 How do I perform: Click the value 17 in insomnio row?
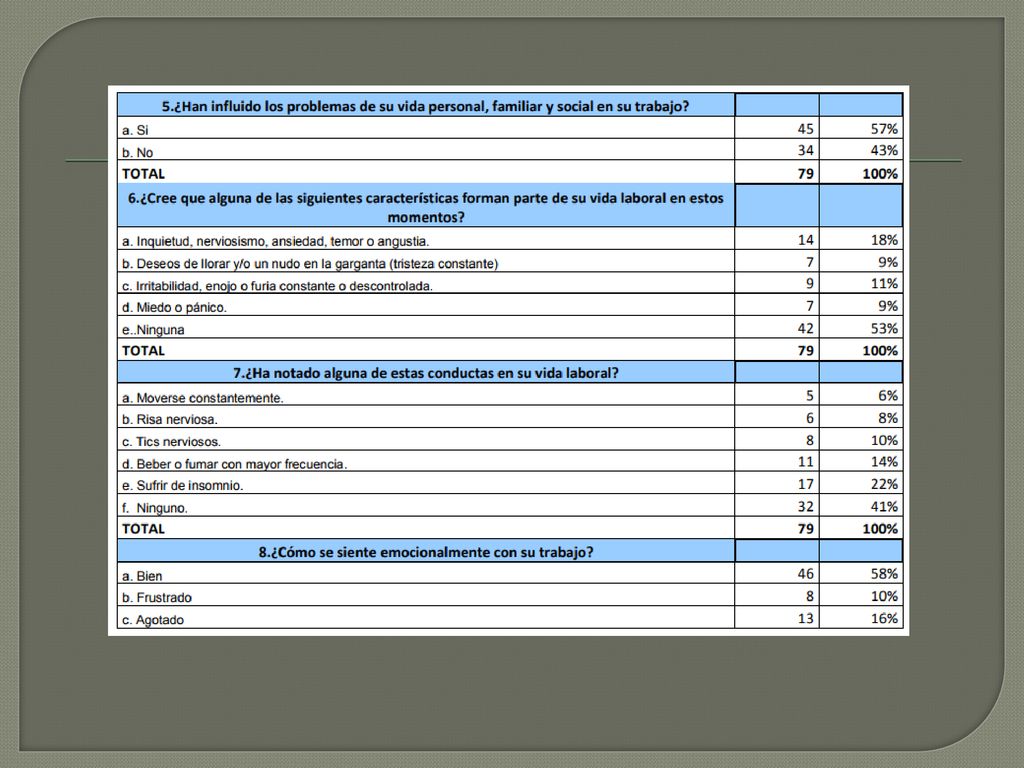(x=805, y=483)
